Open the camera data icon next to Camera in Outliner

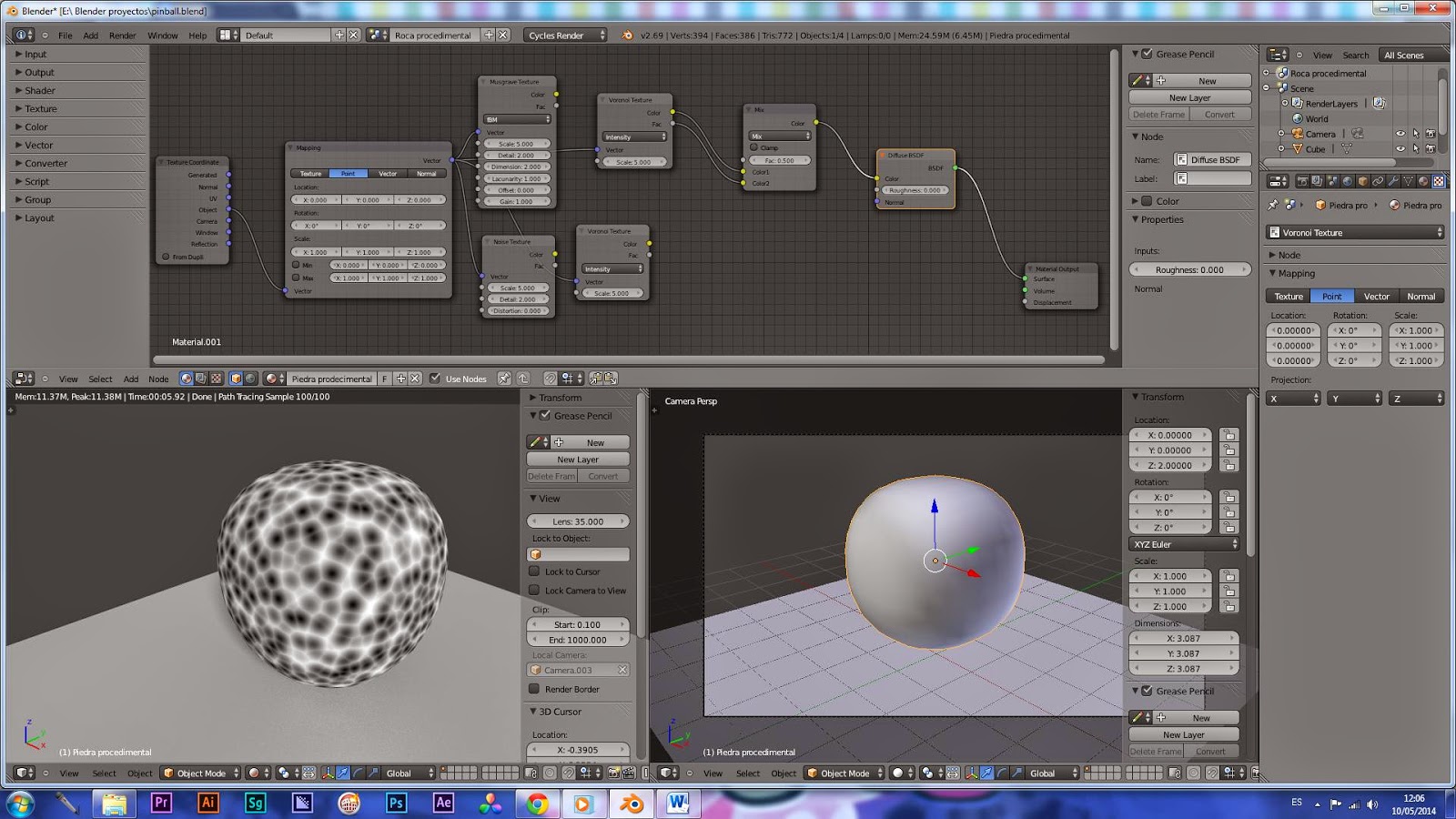click(1358, 134)
